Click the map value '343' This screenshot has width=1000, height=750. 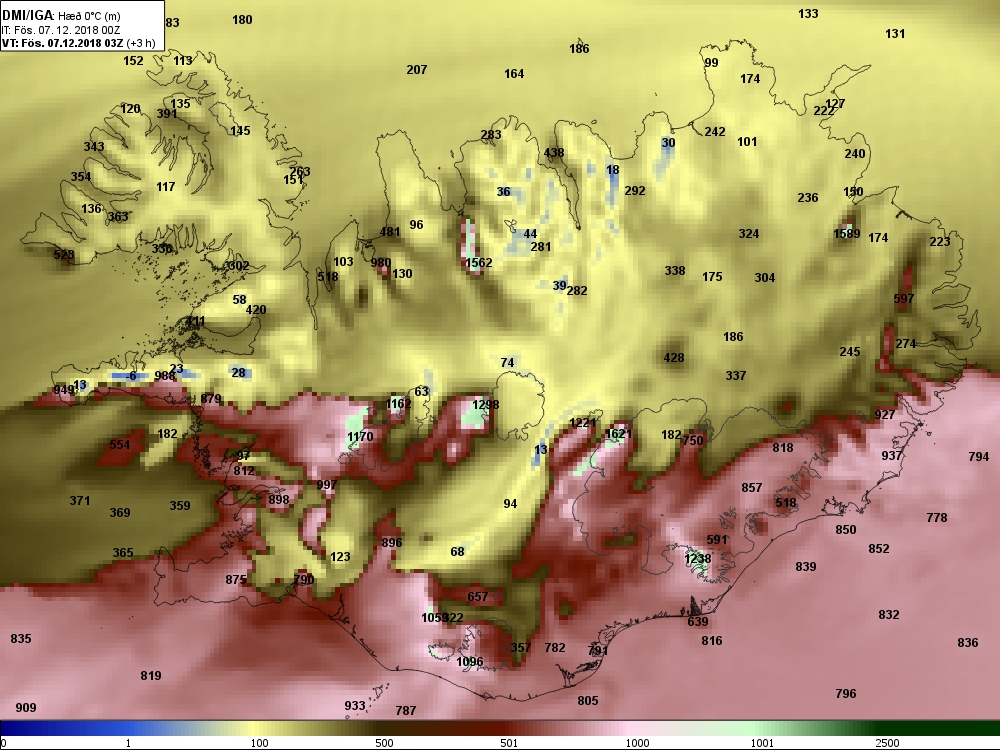[94, 147]
